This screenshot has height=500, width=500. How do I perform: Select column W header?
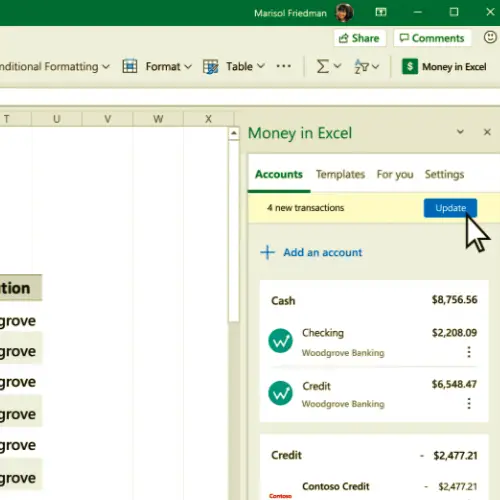(158, 119)
